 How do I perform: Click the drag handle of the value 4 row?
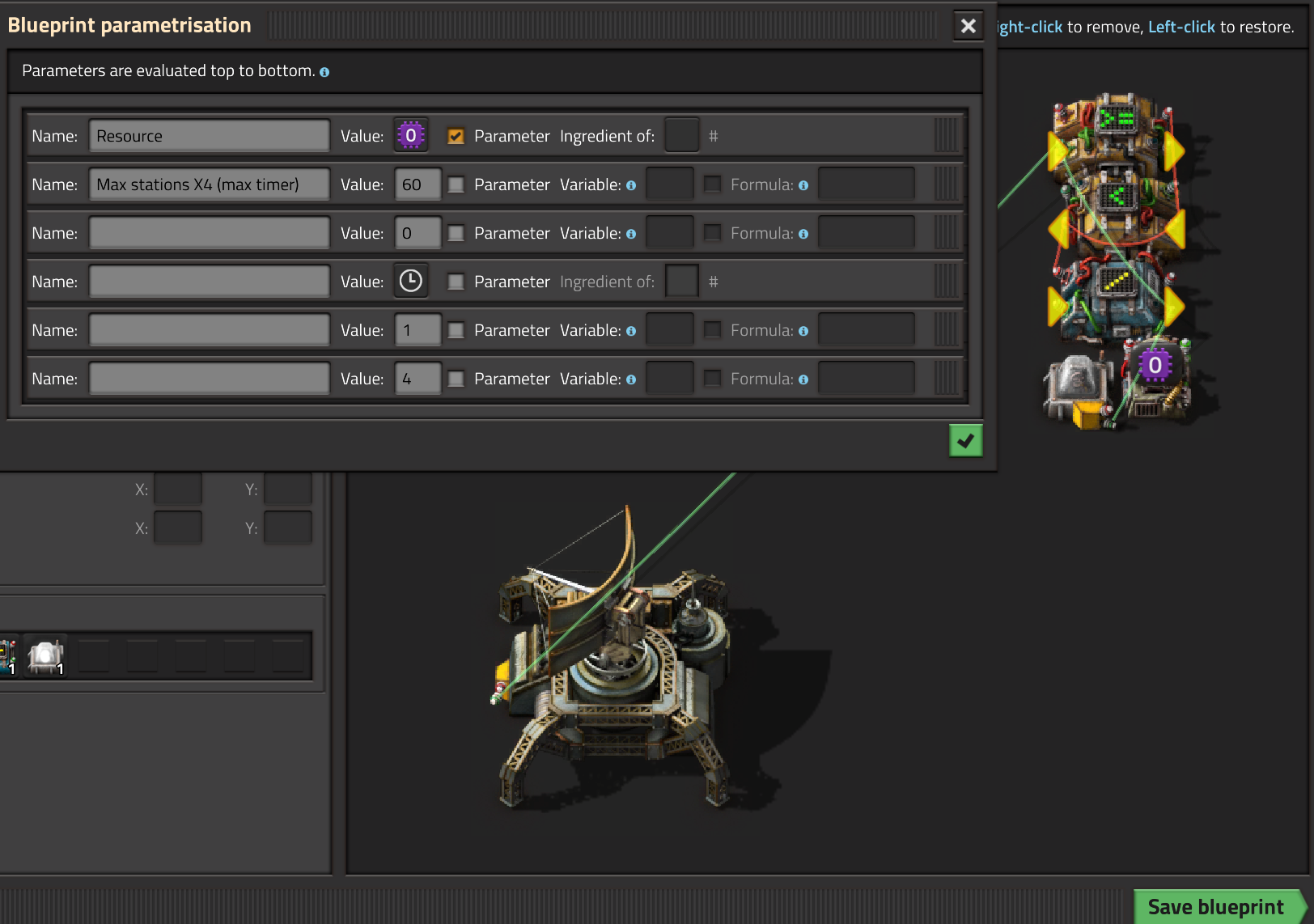click(x=946, y=378)
